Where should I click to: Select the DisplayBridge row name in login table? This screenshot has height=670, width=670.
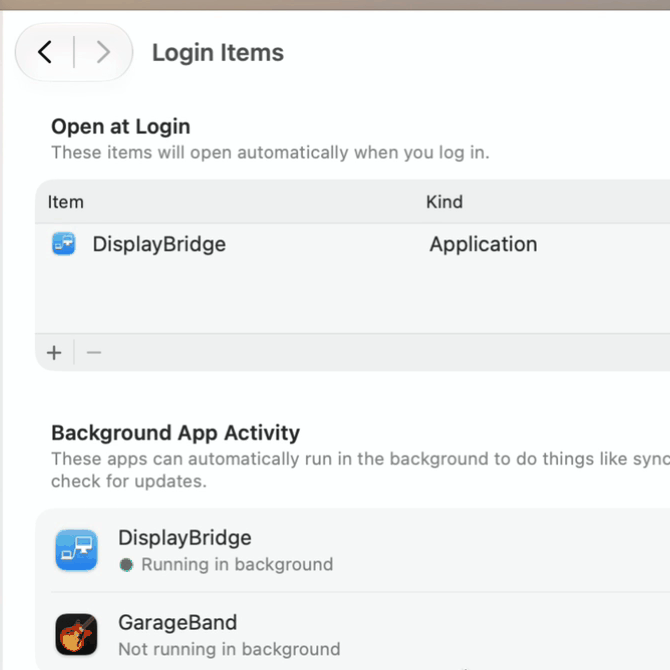coord(159,244)
